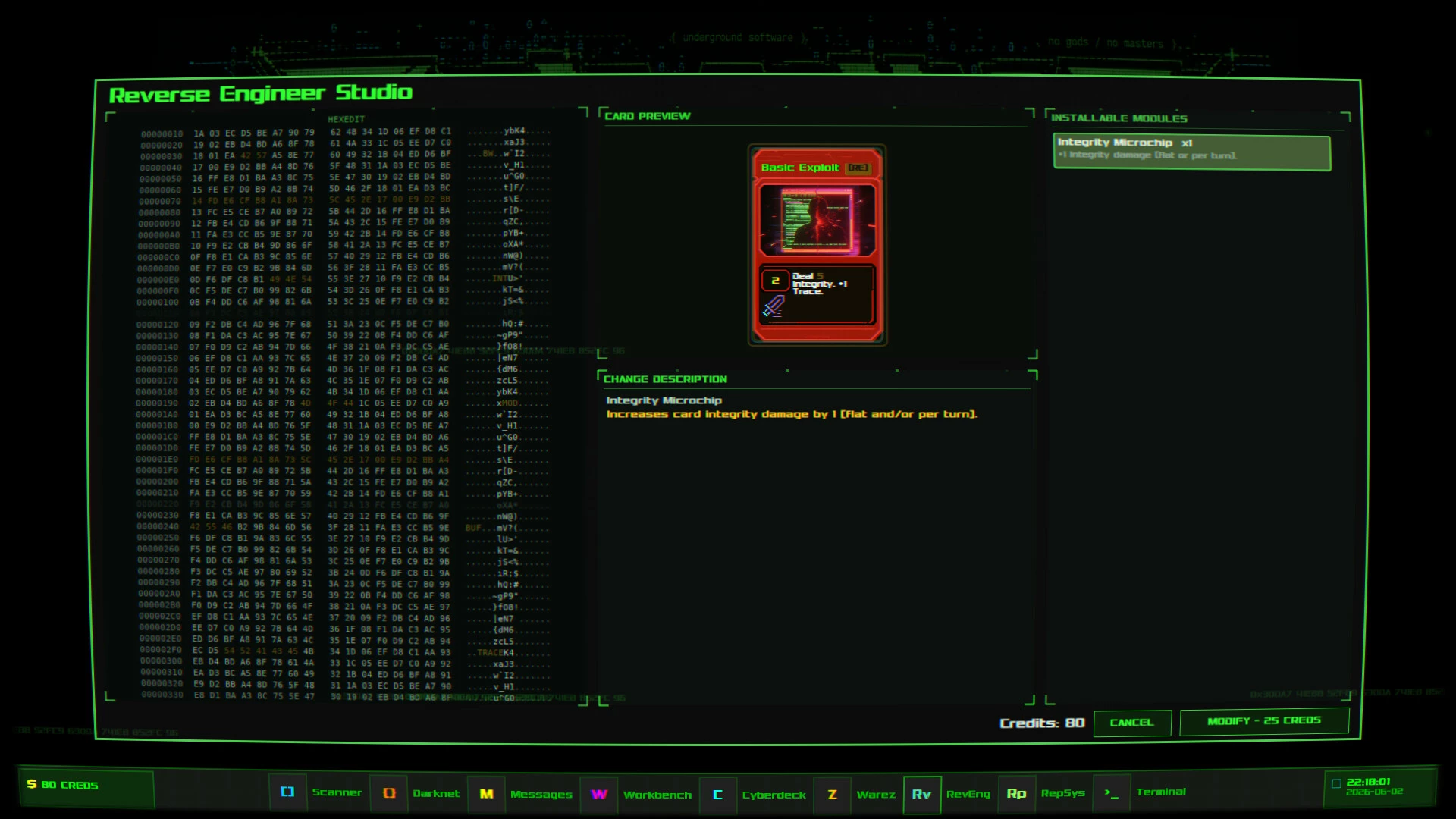Click the xMOD ASCII text in hex view
Viewport: 1456px width, 819px height.
tap(507, 403)
